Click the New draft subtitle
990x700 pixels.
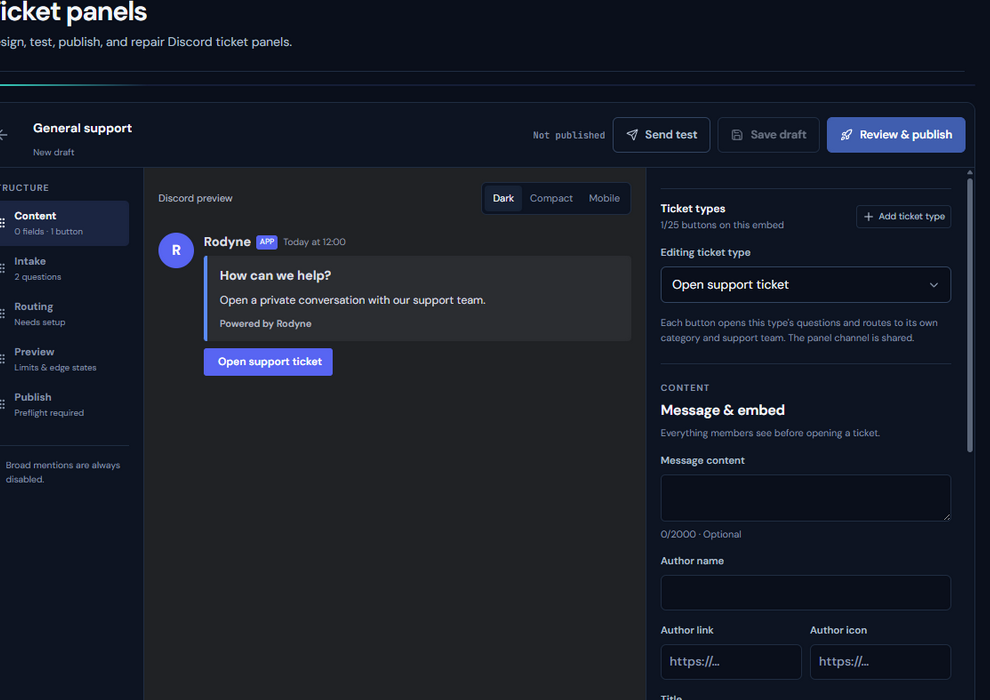pos(54,152)
